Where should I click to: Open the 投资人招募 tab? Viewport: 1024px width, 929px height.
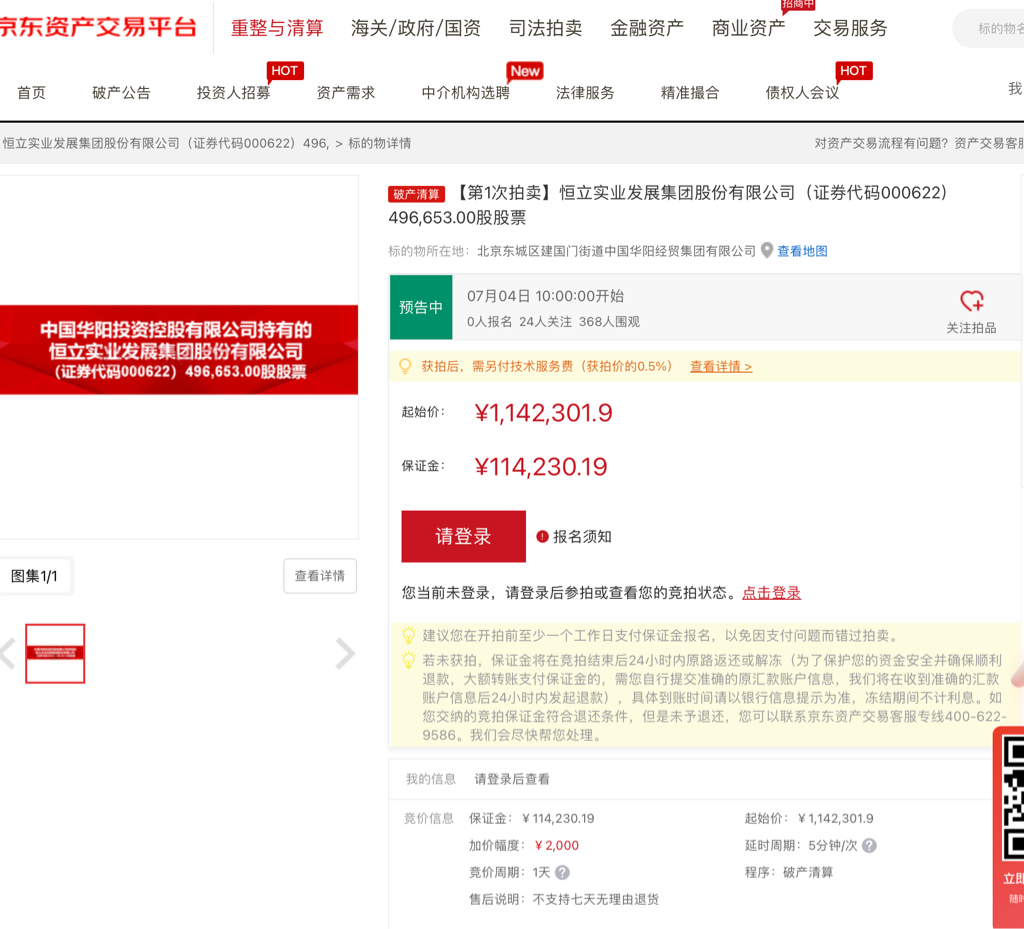[x=234, y=93]
